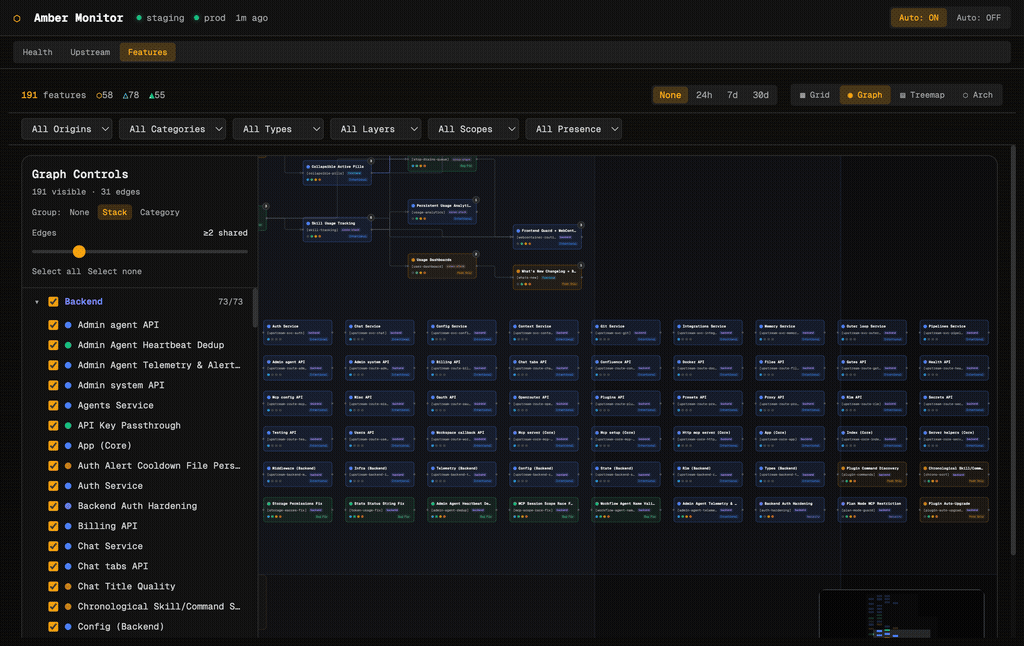
Task: Click the Edges slider track right portion
Action: coord(167,251)
